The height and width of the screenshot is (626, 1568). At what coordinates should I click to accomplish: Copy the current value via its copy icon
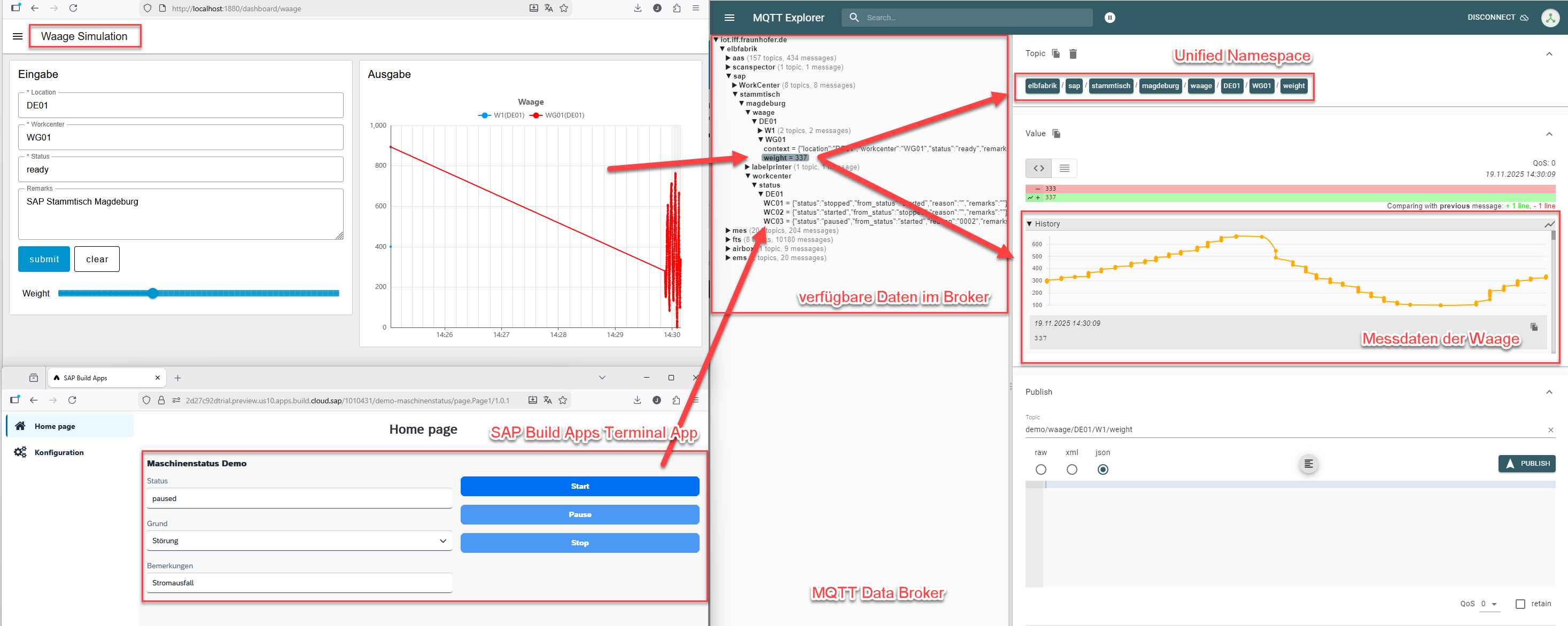pyautogui.click(x=1057, y=133)
